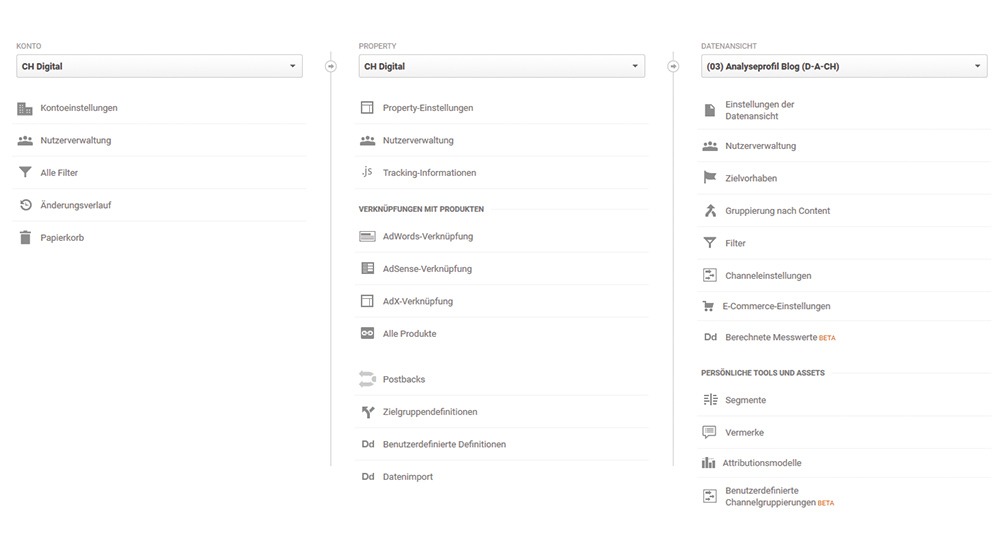
Task: Click the E-Commerce-Einstellungen cart icon
Action: tap(708, 306)
